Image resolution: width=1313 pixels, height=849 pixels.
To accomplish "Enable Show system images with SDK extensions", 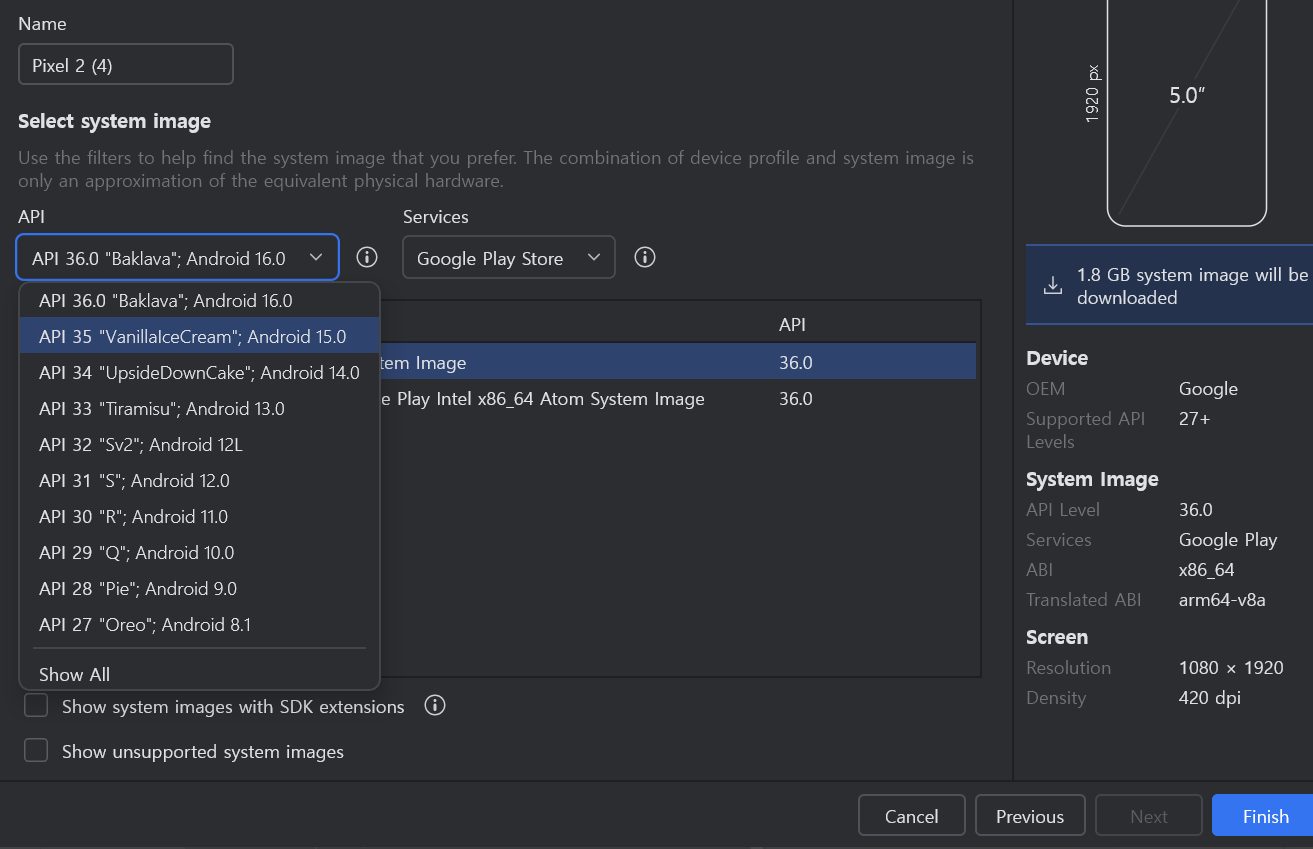I will (36, 706).
